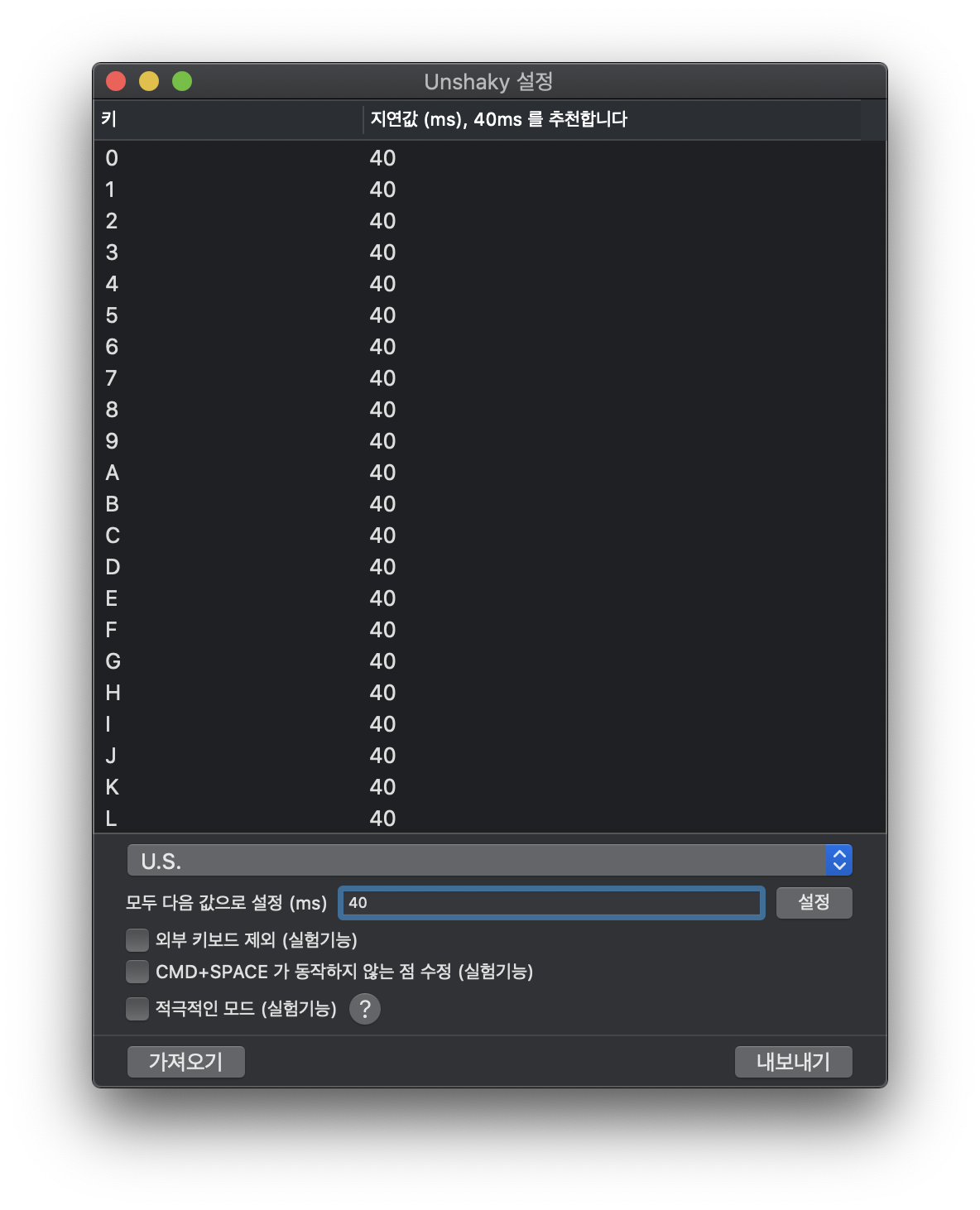980x1210 pixels.
Task: Select the row for key B
Action: point(489,504)
